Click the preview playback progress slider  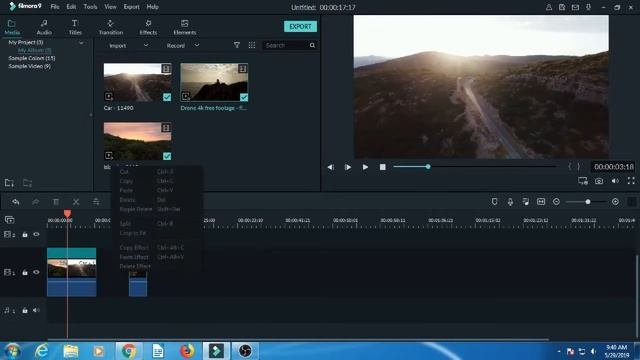click(474, 167)
